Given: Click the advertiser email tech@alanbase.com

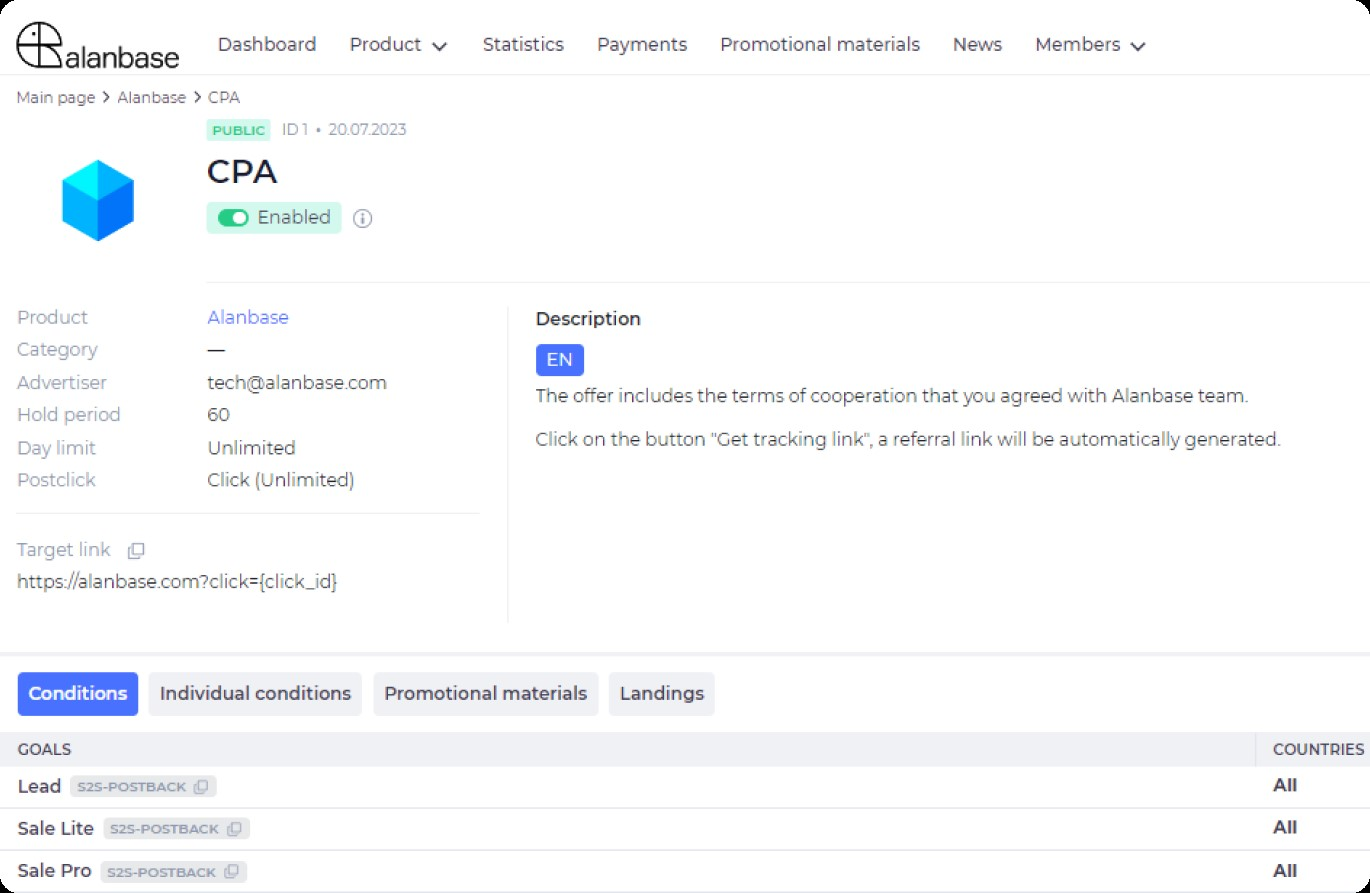Looking at the screenshot, I should [297, 383].
